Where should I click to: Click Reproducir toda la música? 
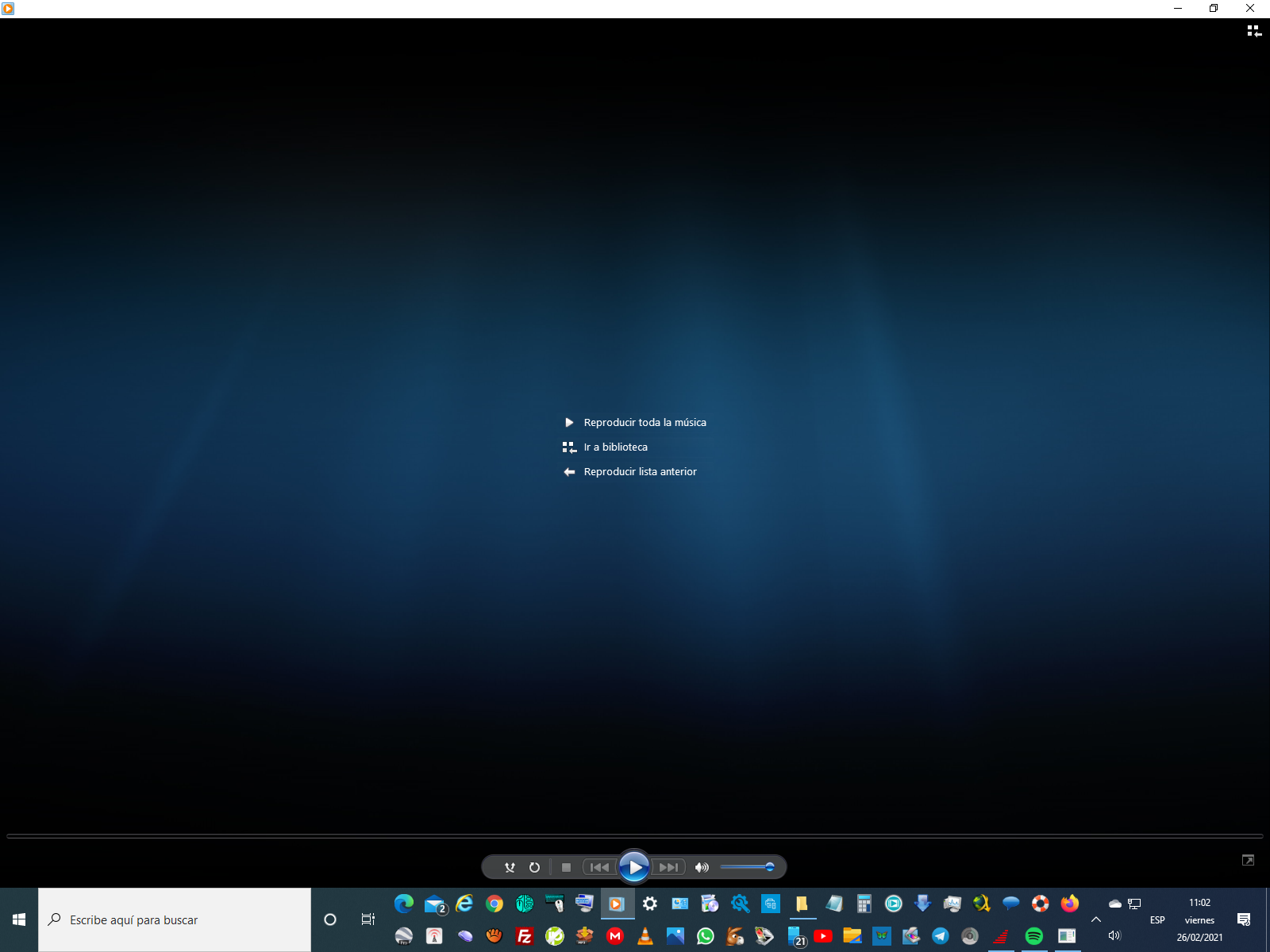point(645,423)
